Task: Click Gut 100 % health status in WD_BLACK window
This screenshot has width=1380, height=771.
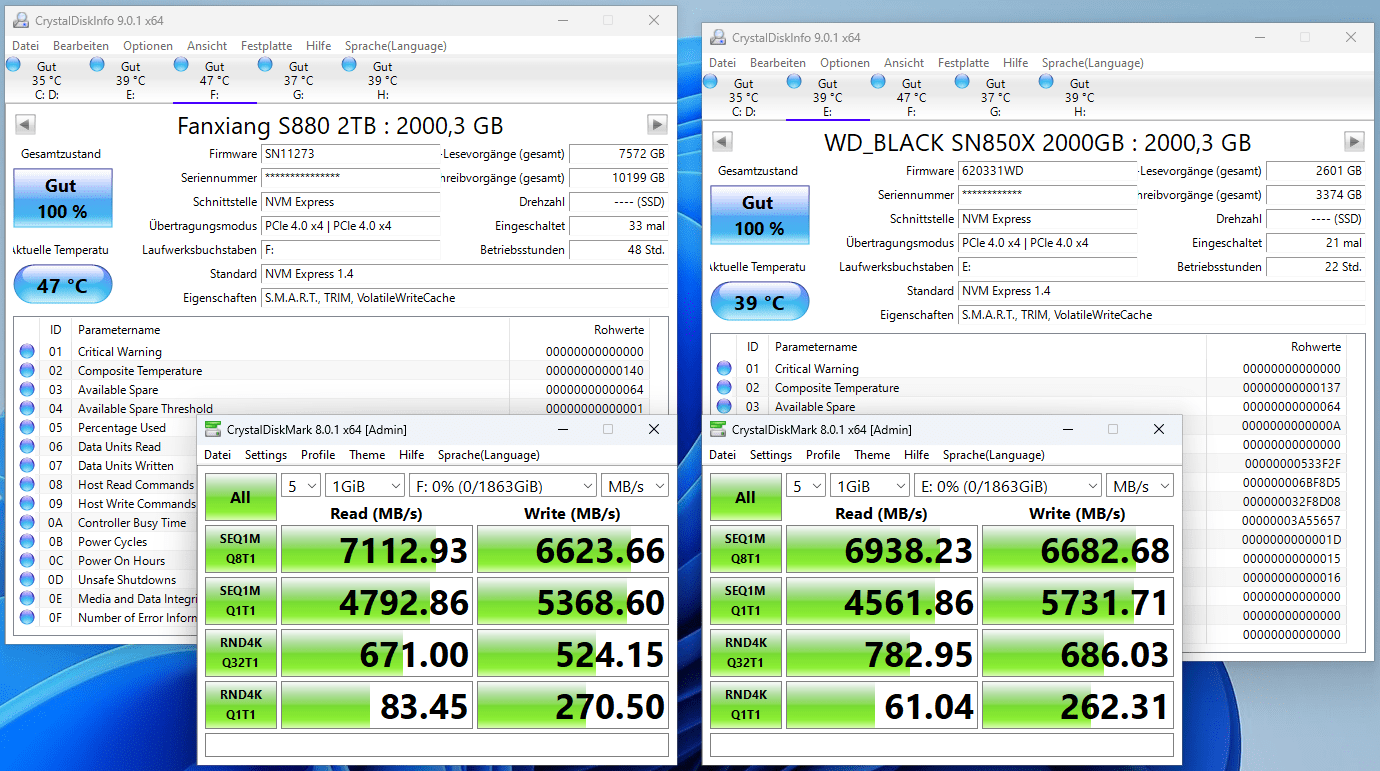Action: 759,215
